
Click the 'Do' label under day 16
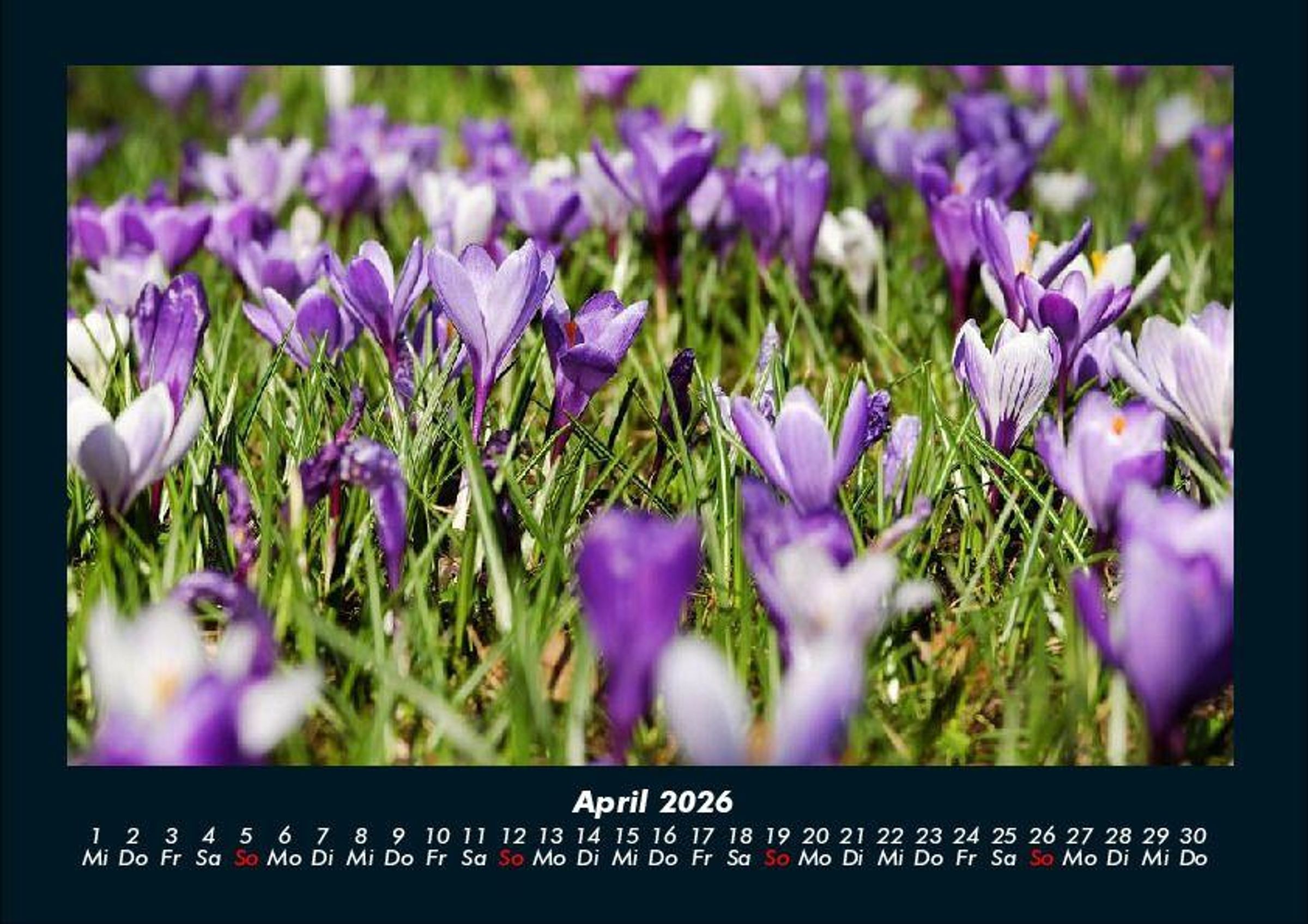pos(663,859)
